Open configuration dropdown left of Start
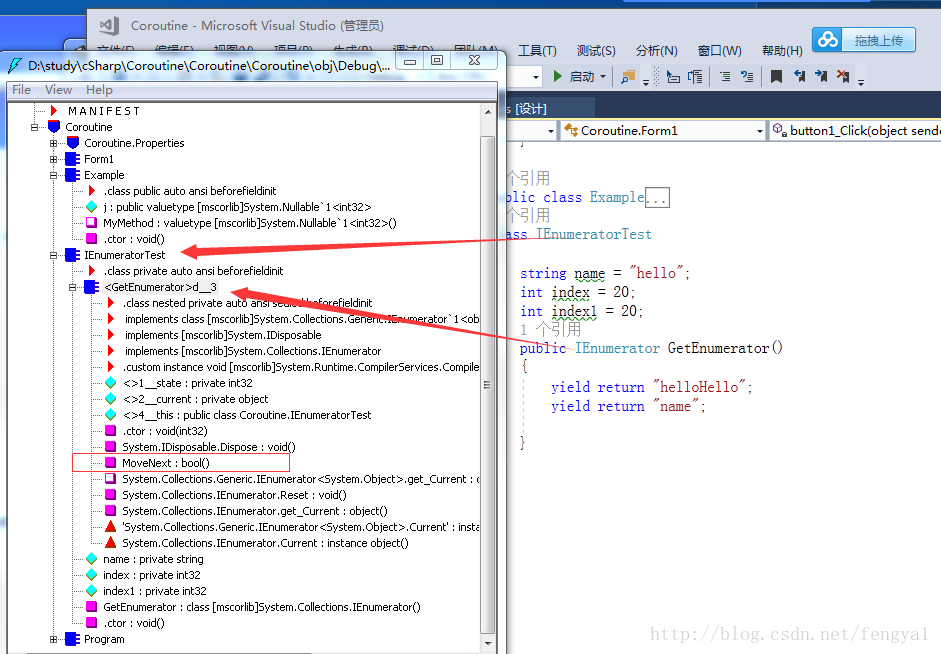Image resolution: width=941 pixels, height=654 pixels. coord(535,77)
